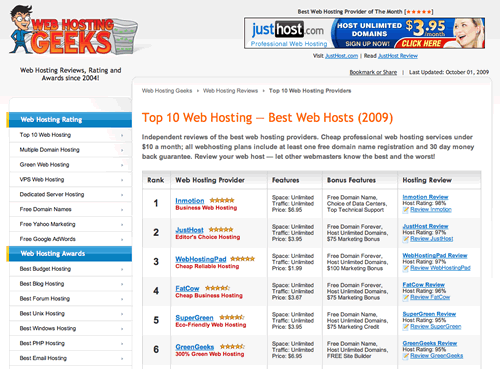Open Best Windows Hosting menu item
This screenshot has height=369, width=500.
[71, 328]
